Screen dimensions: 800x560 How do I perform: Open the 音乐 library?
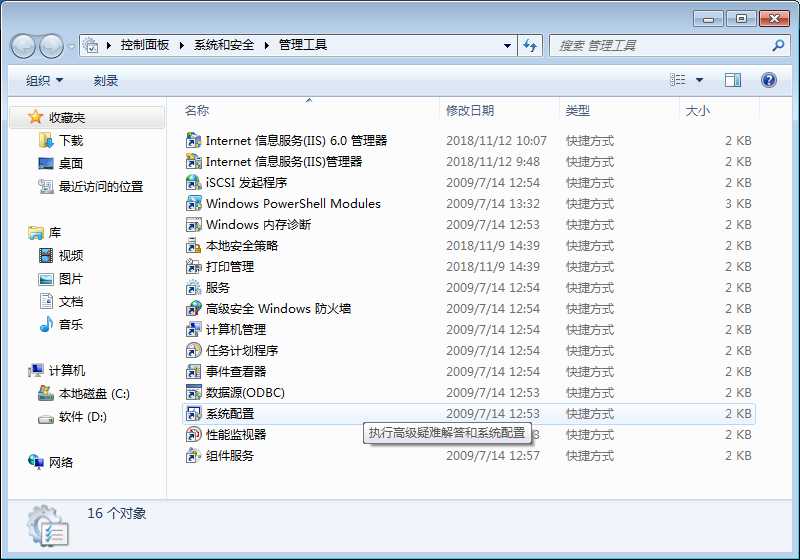(71, 324)
